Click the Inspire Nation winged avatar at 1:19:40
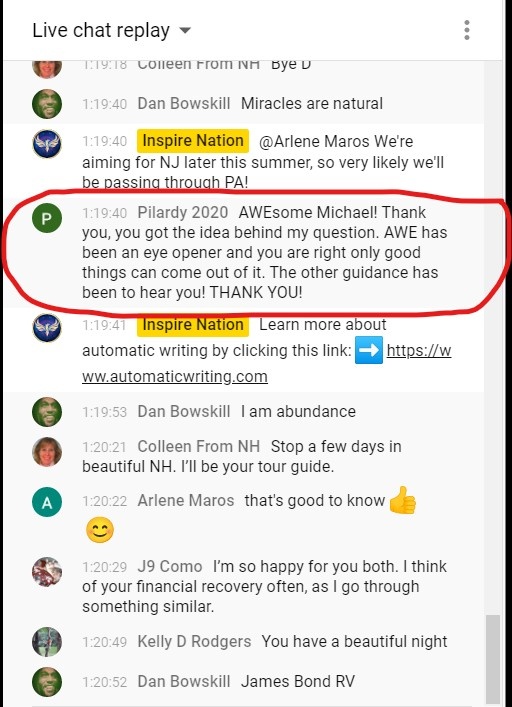This screenshot has width=512, height=707. [47, 144]
